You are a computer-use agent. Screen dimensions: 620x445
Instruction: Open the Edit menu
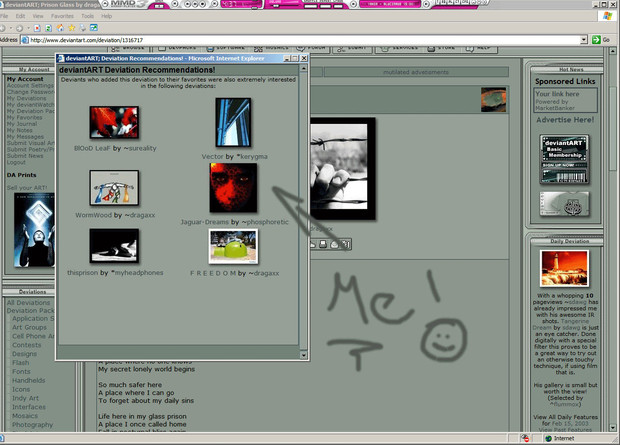point(20,16)
